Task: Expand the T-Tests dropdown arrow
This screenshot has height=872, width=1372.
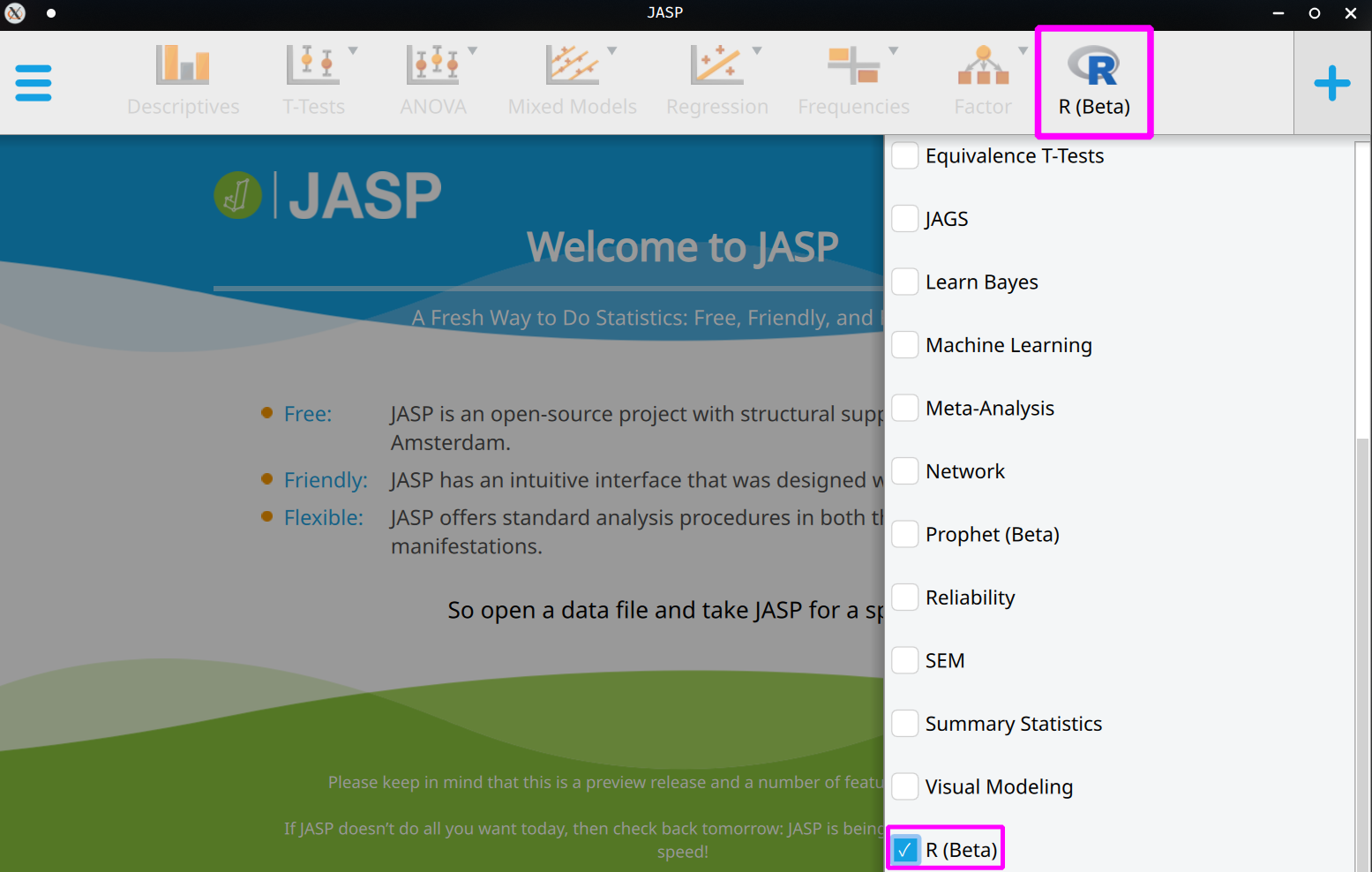Action: (353, 50)
